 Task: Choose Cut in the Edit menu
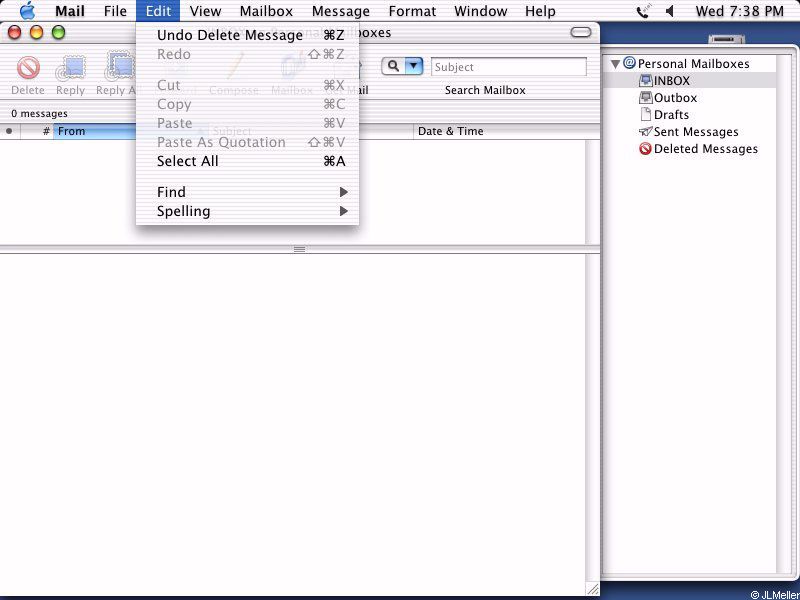click(x=247, y=85)
